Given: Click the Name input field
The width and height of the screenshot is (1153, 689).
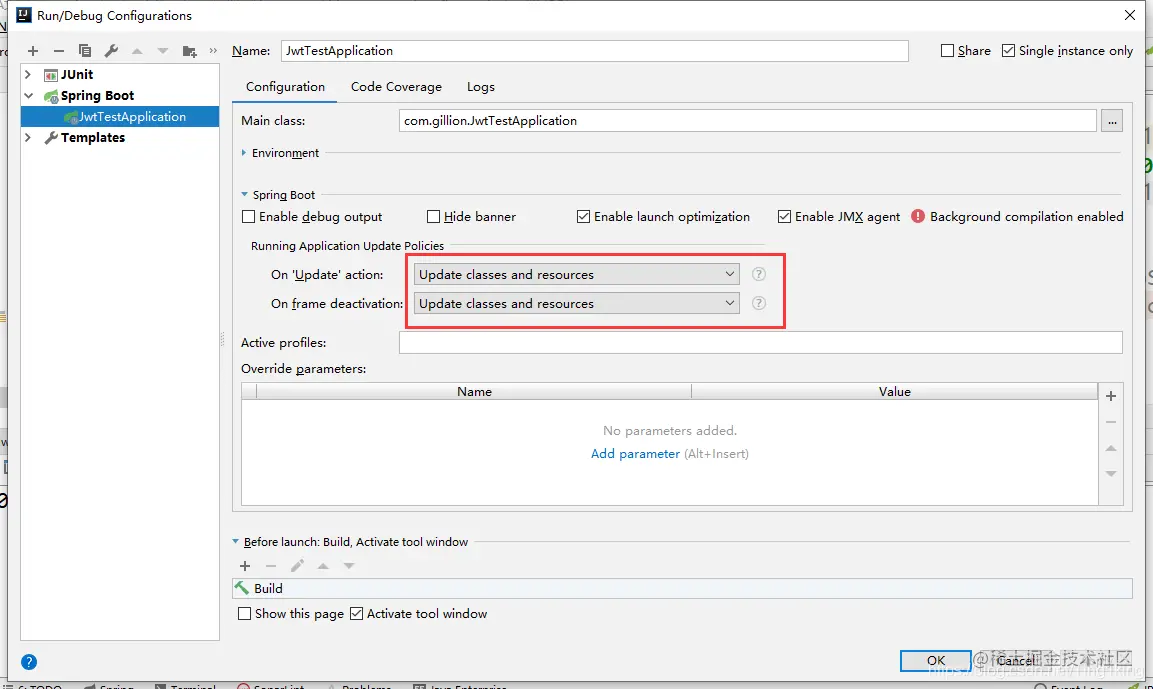Looking at the screenshot, I should 594,51.
